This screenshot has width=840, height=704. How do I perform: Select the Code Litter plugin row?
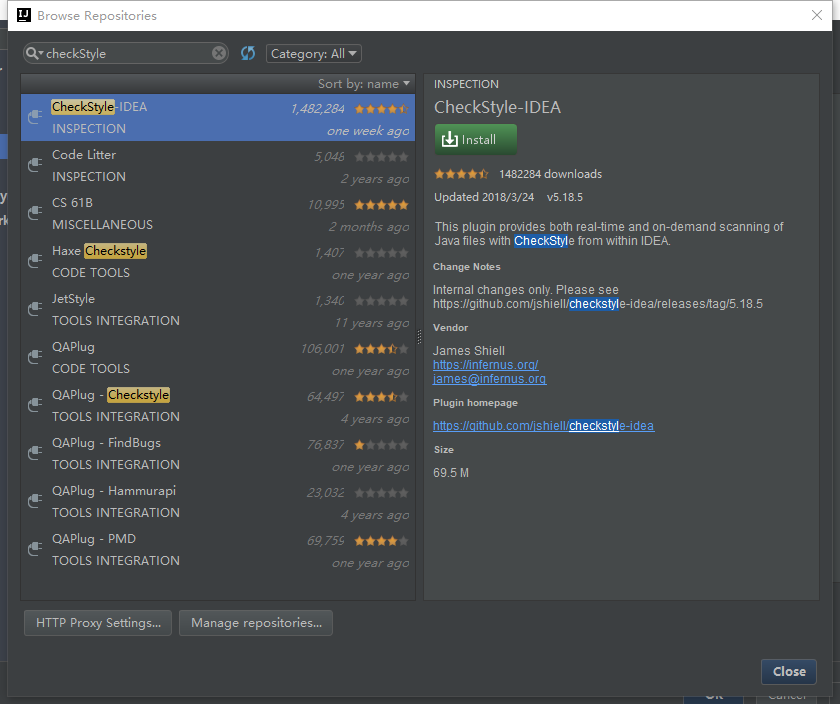pos(218,166)
